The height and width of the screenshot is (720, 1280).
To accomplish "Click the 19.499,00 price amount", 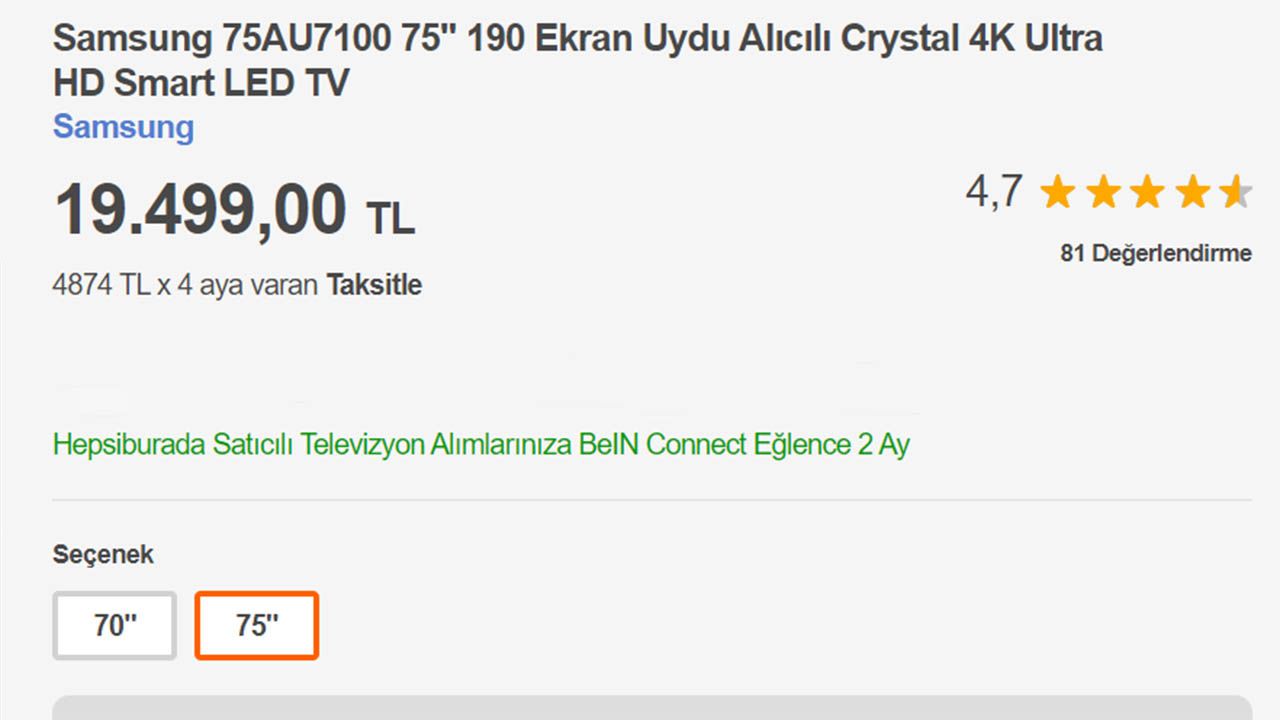I will (x=200, y=211).
